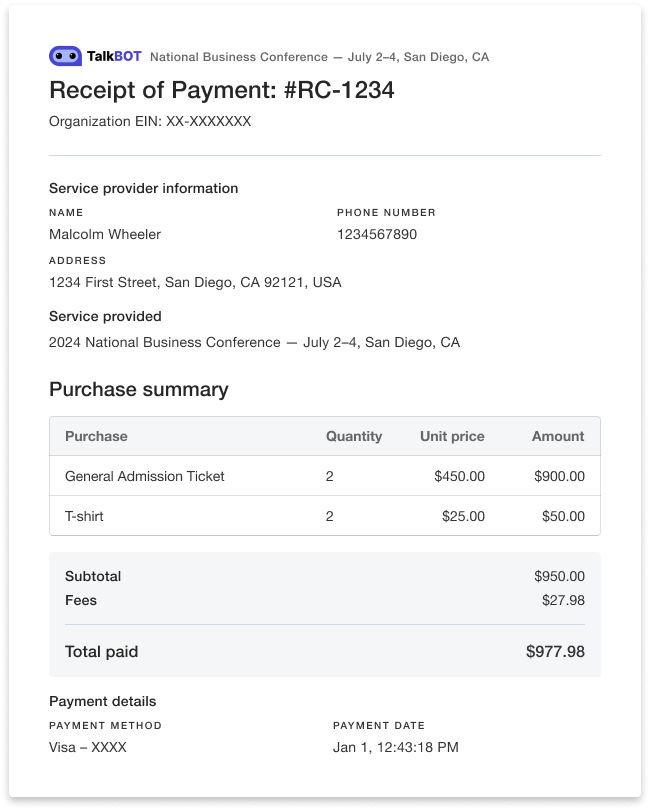This screenshot has height=810, width=650.
Task: Click the name Malcolm Wheeler
Action: [105, 234]
